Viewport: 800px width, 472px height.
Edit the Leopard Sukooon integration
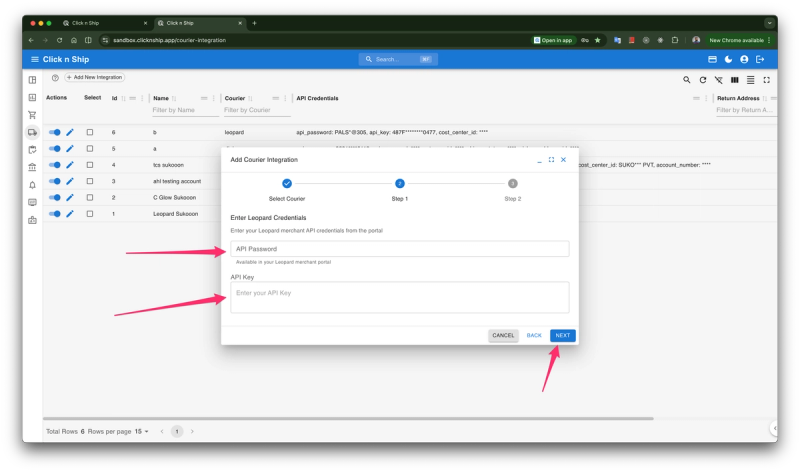(70, 214)
